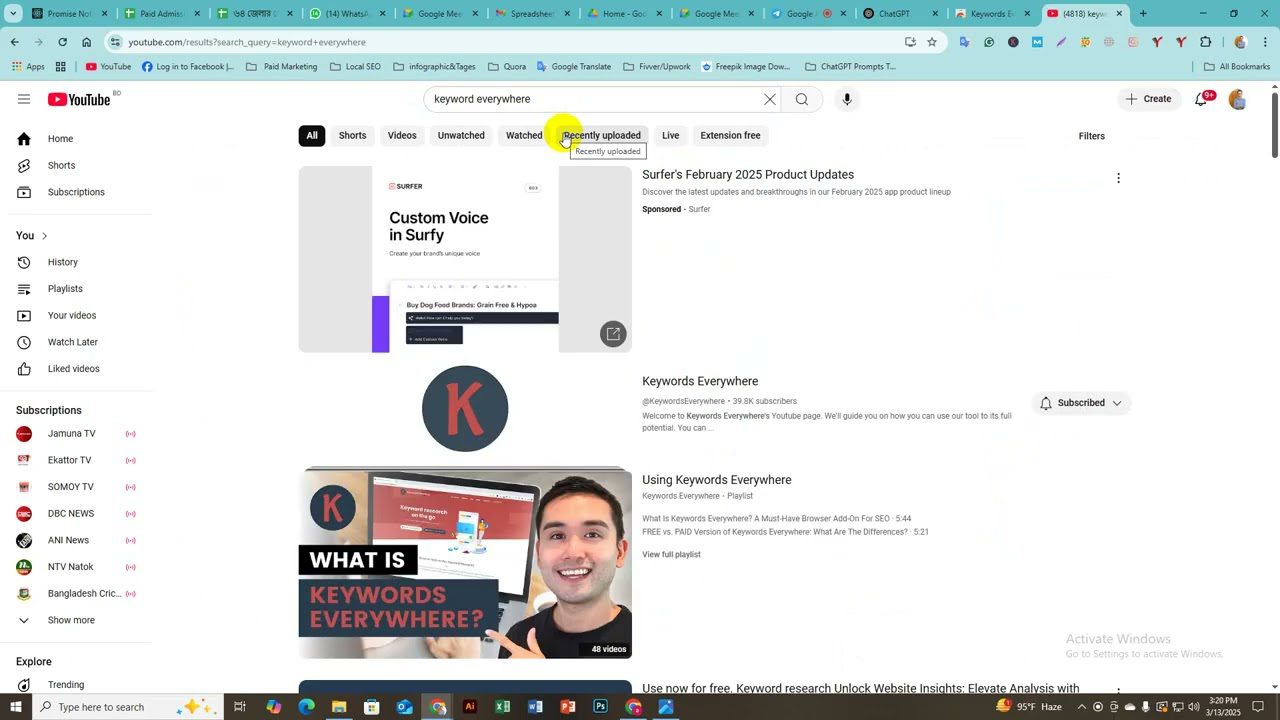Open the Chrome extensions puzzle icon

pyautogui.click(x=1205, y=42)
